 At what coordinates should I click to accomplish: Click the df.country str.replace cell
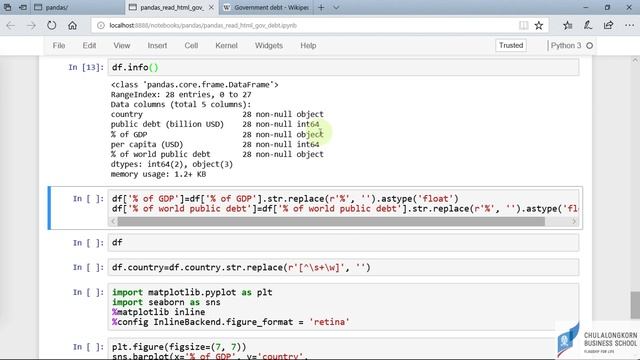click(343, 267)
